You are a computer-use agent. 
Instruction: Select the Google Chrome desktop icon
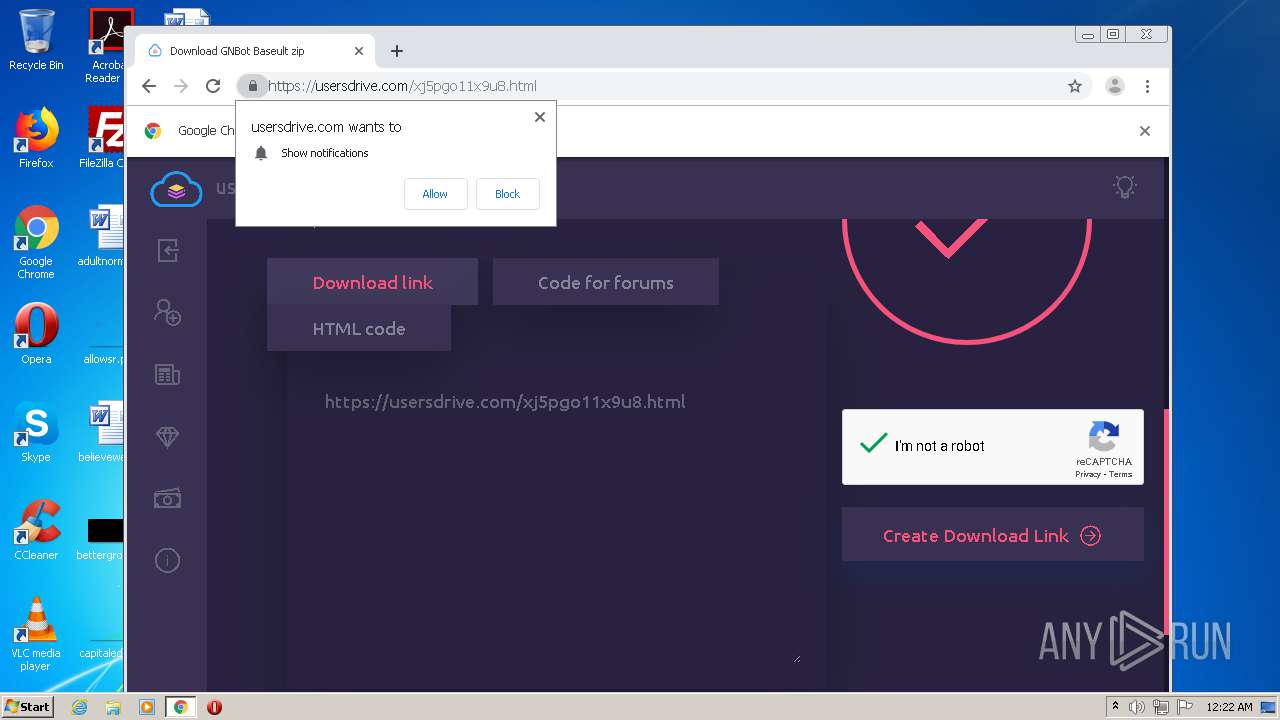[36, 243]
